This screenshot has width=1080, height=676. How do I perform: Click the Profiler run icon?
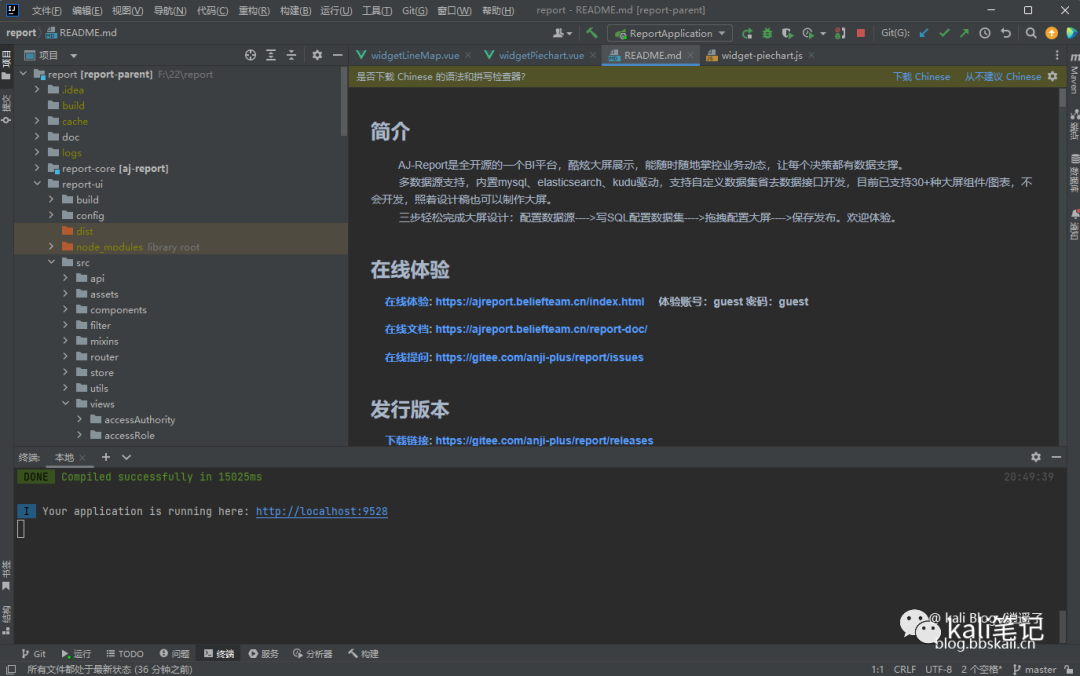pyautogui.click(x=808, y=33)
